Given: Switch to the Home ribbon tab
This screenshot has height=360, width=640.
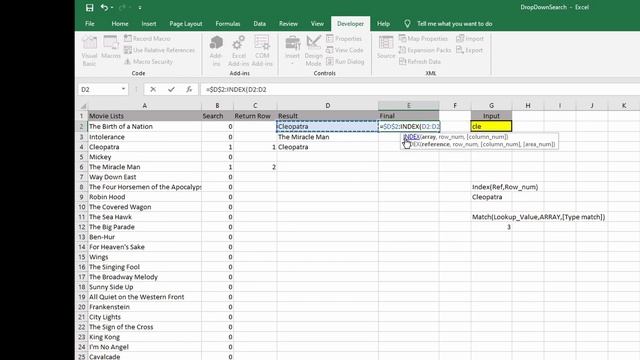Looking at the screenshot, I should [120, 24].
